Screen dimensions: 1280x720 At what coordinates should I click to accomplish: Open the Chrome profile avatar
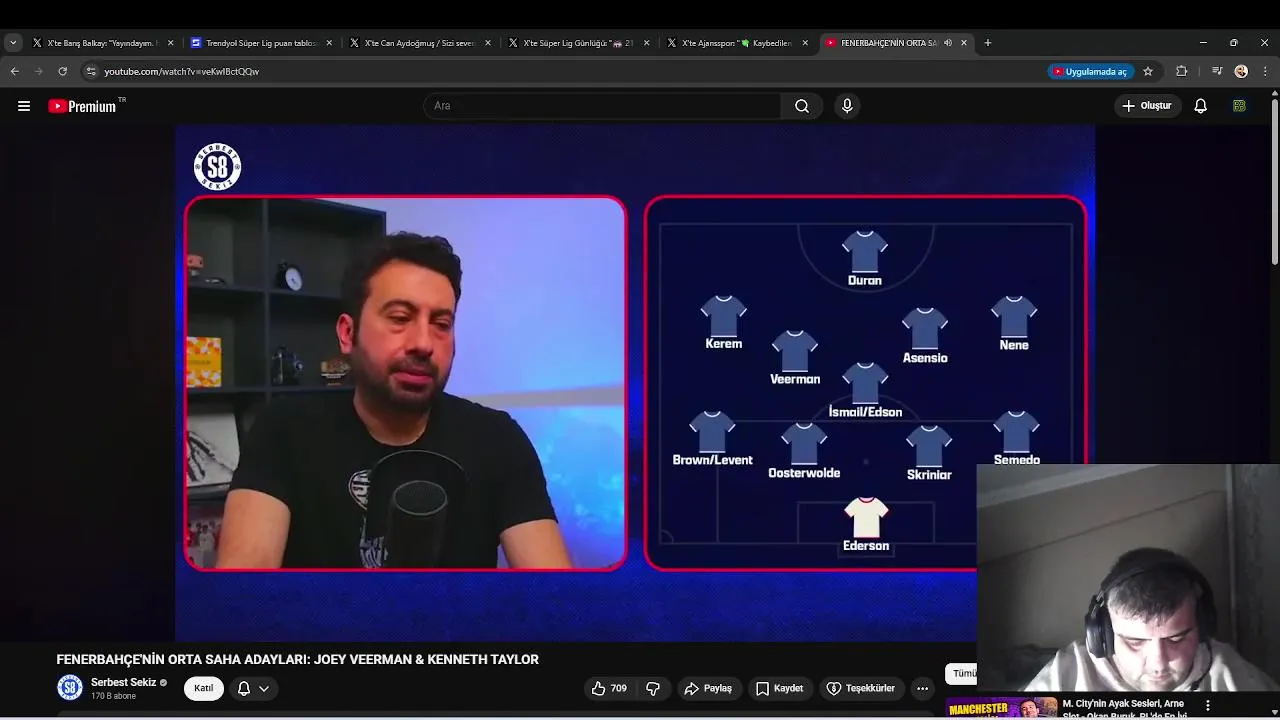tap(1241, 71)
